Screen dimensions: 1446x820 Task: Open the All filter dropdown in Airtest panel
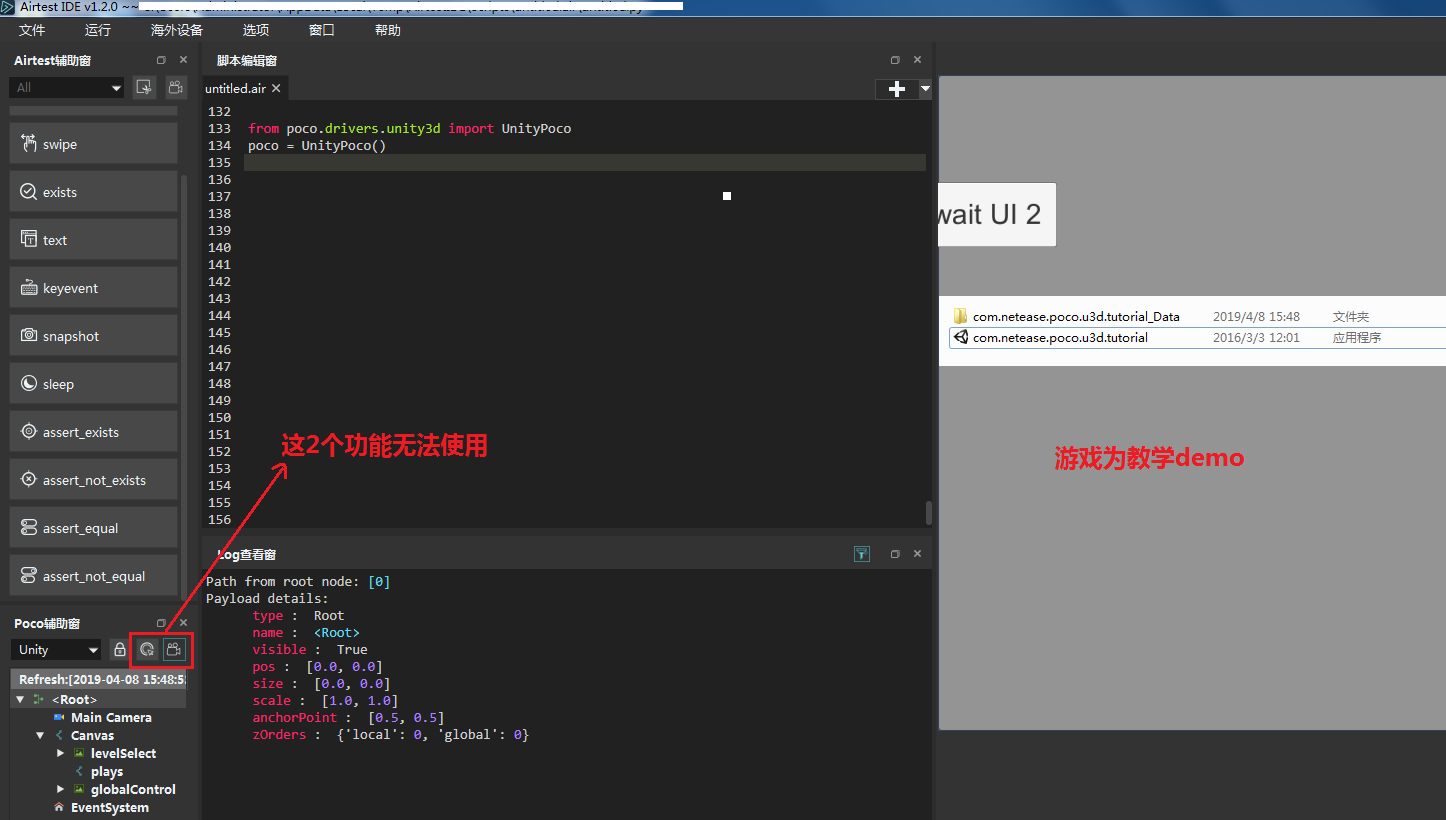(x=68, y=87)
